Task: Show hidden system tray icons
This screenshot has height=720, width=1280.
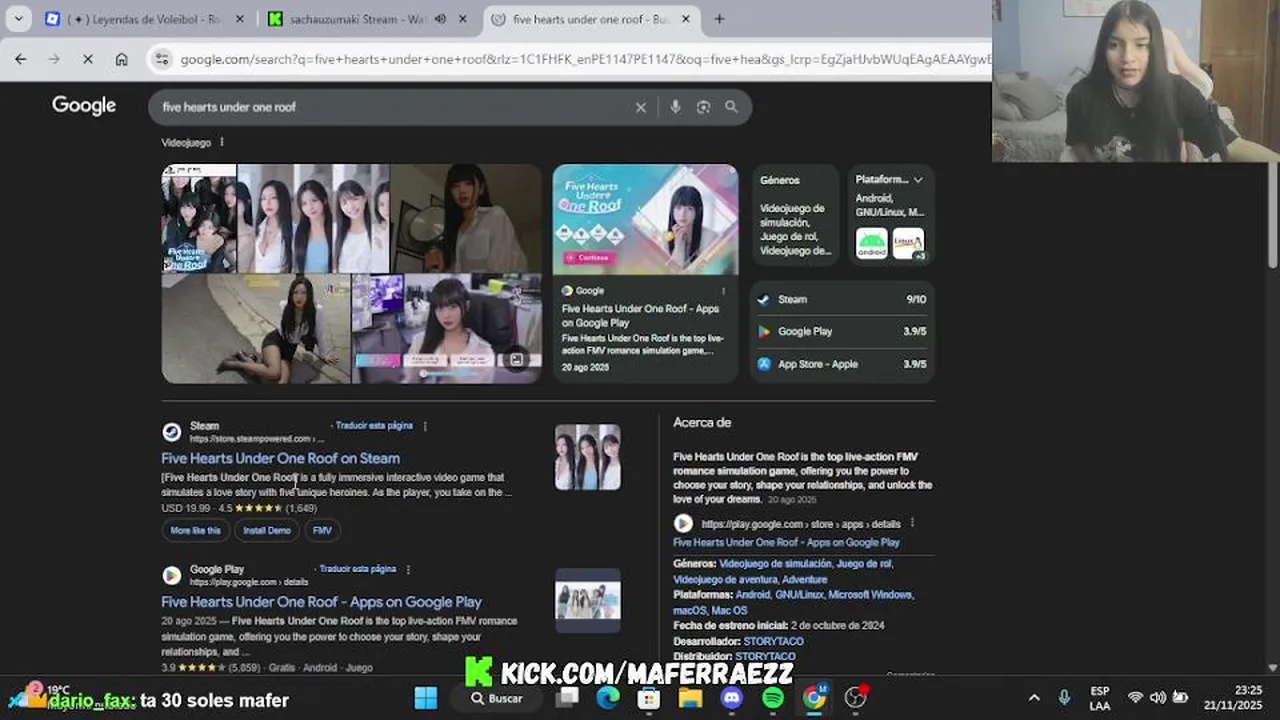Action: [x=1034, y=698]
